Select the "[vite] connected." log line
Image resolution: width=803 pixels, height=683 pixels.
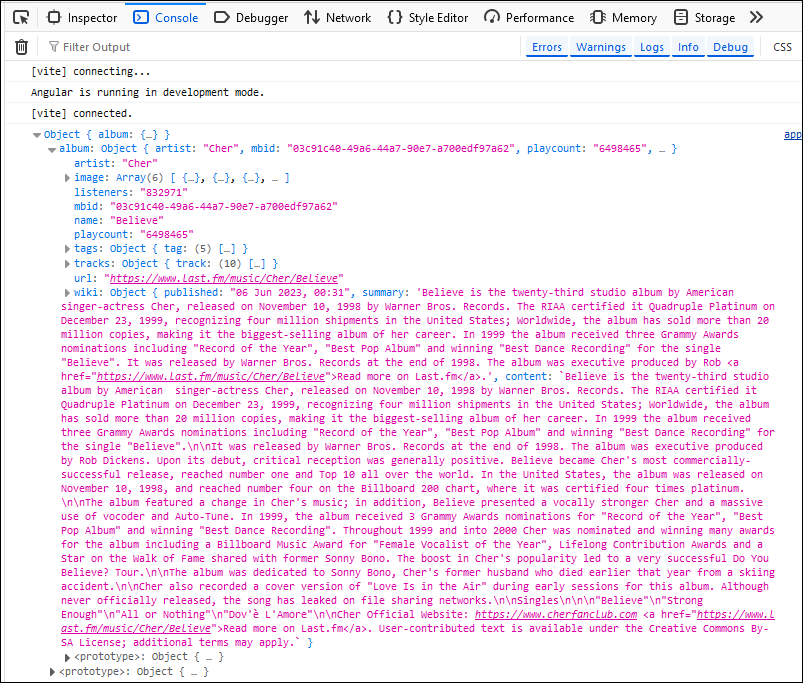pyautogui.click(x=81, y=113)
